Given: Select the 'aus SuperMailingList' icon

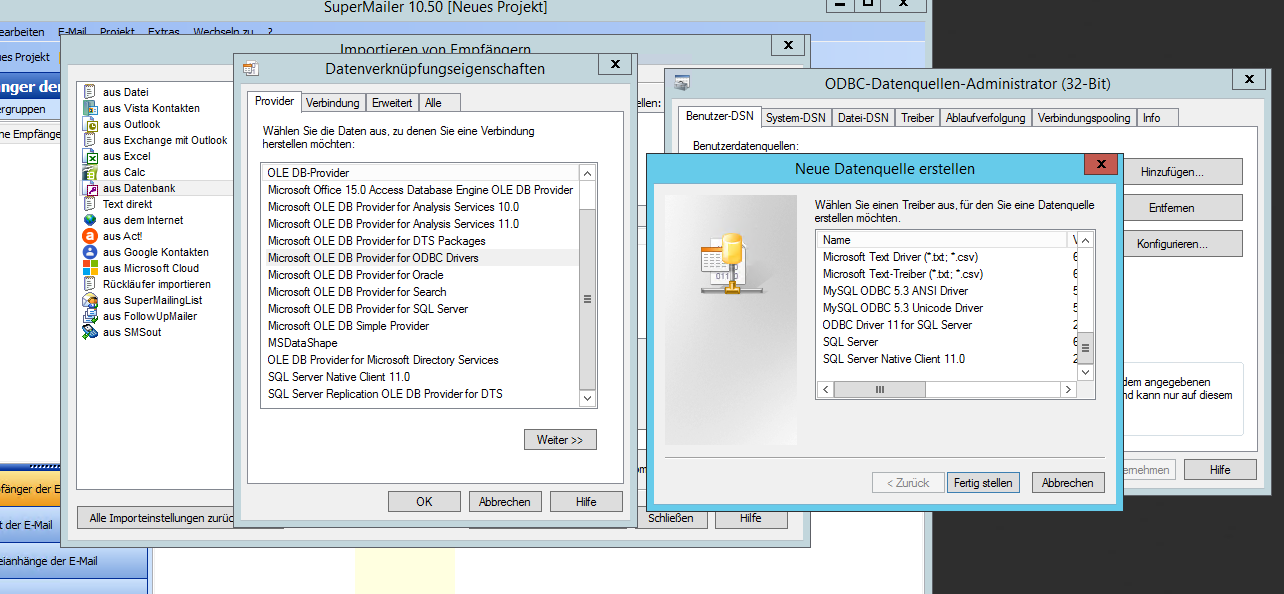Looking at the screenshot, I should pos(90,300).
